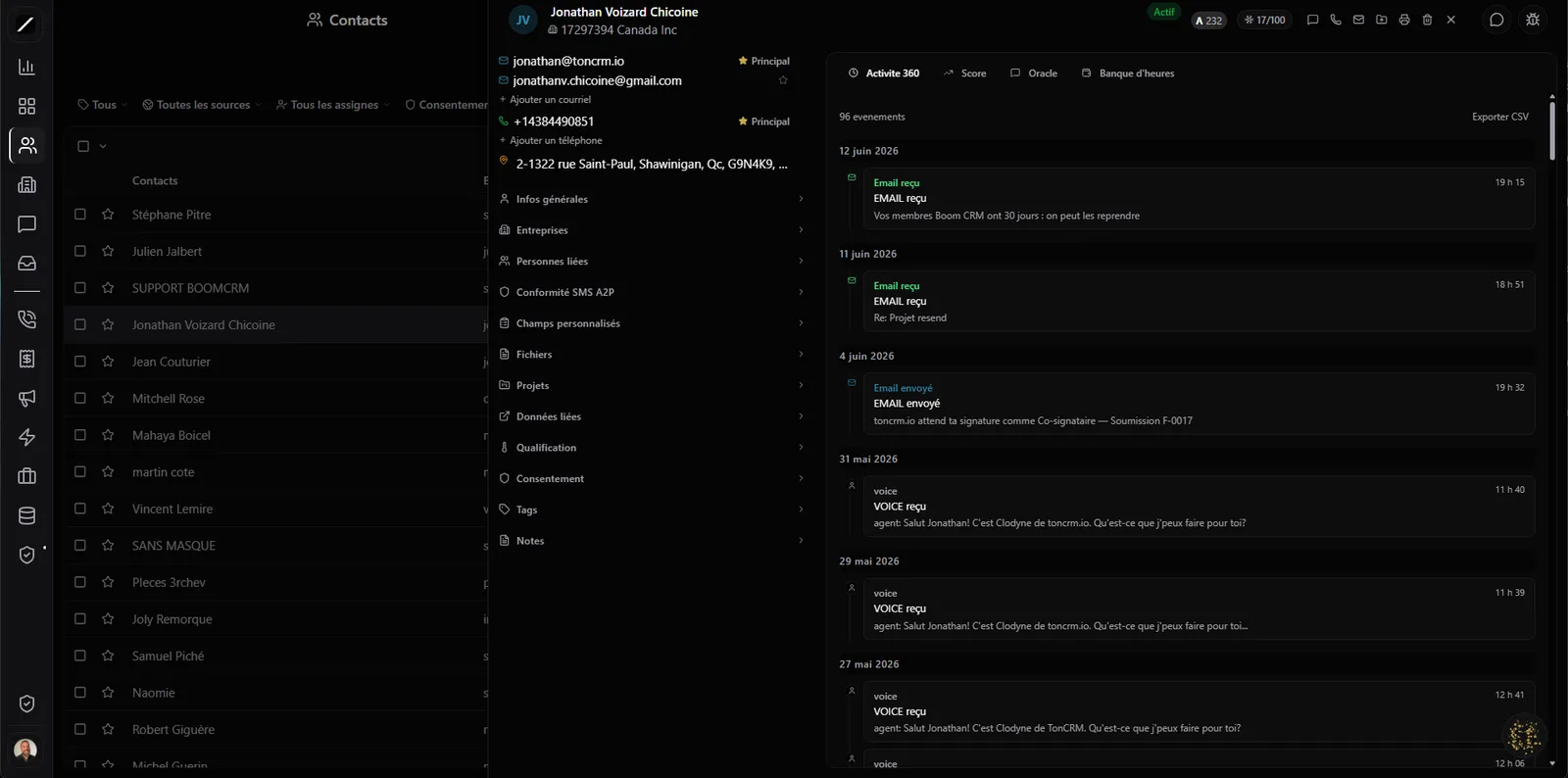The width and height of the screenshot is (1568, 778).
Task: Open the phone calls icon in sidebar
Action: (26, 319)
